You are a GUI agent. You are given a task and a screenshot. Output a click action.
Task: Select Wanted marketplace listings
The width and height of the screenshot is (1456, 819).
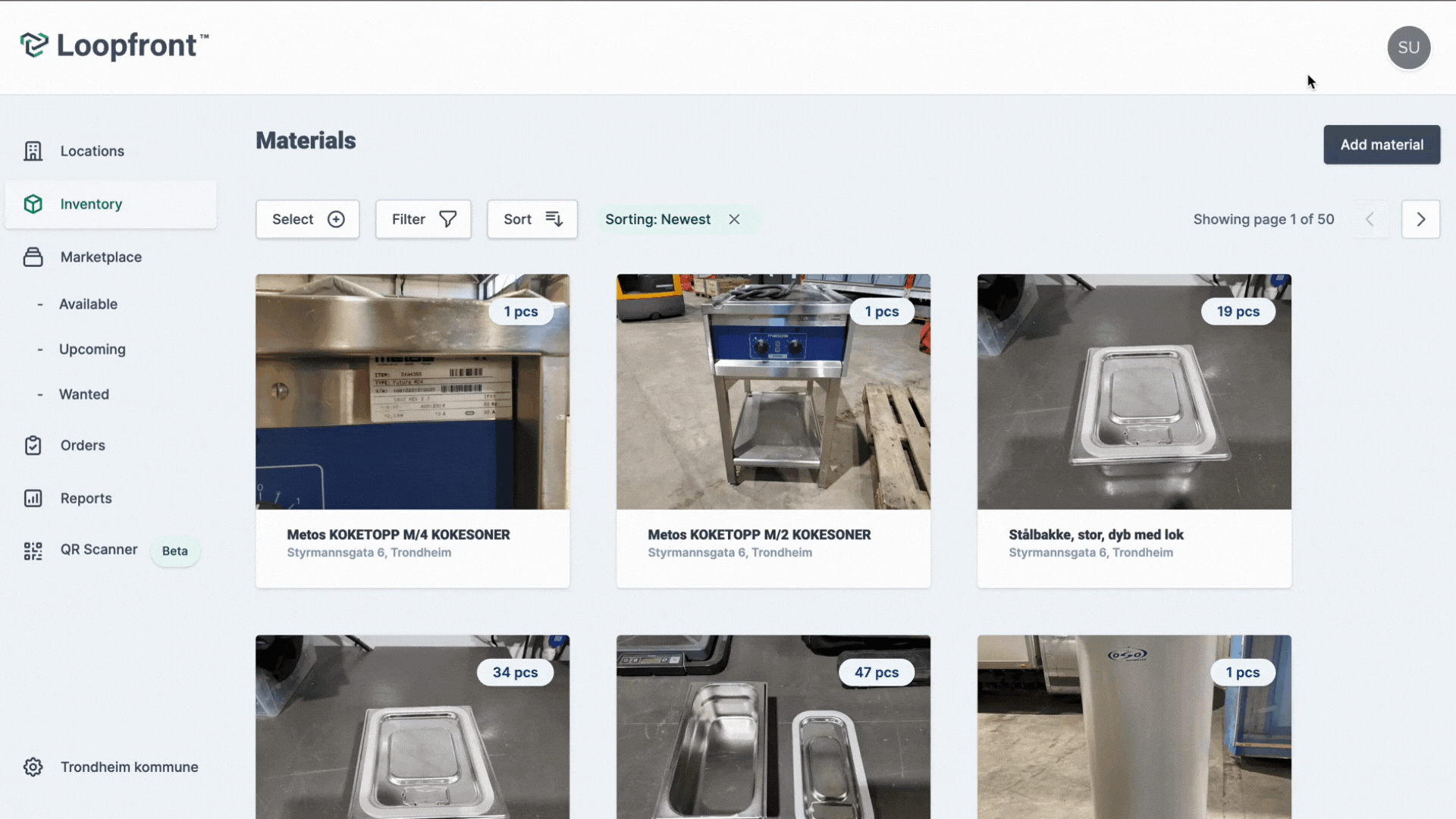click(x=84, y=394)
